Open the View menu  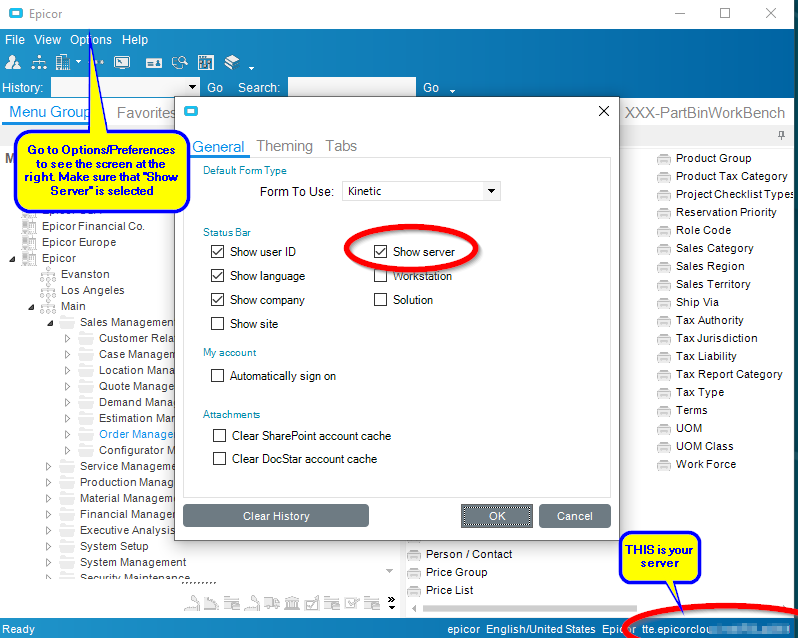coord(47,40)
